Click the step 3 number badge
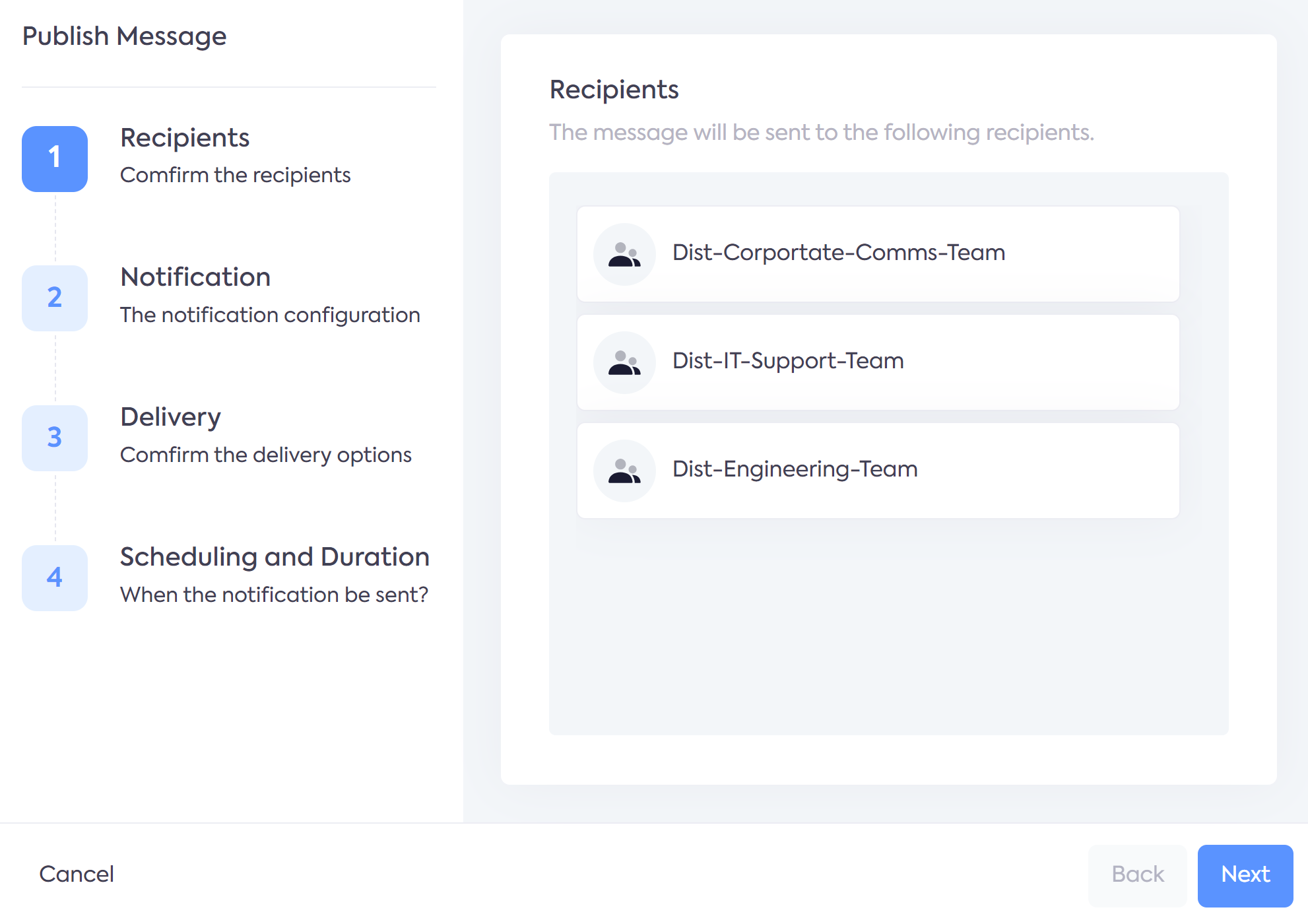Viewport: 1308px width, 924px height. click(55, 438)
